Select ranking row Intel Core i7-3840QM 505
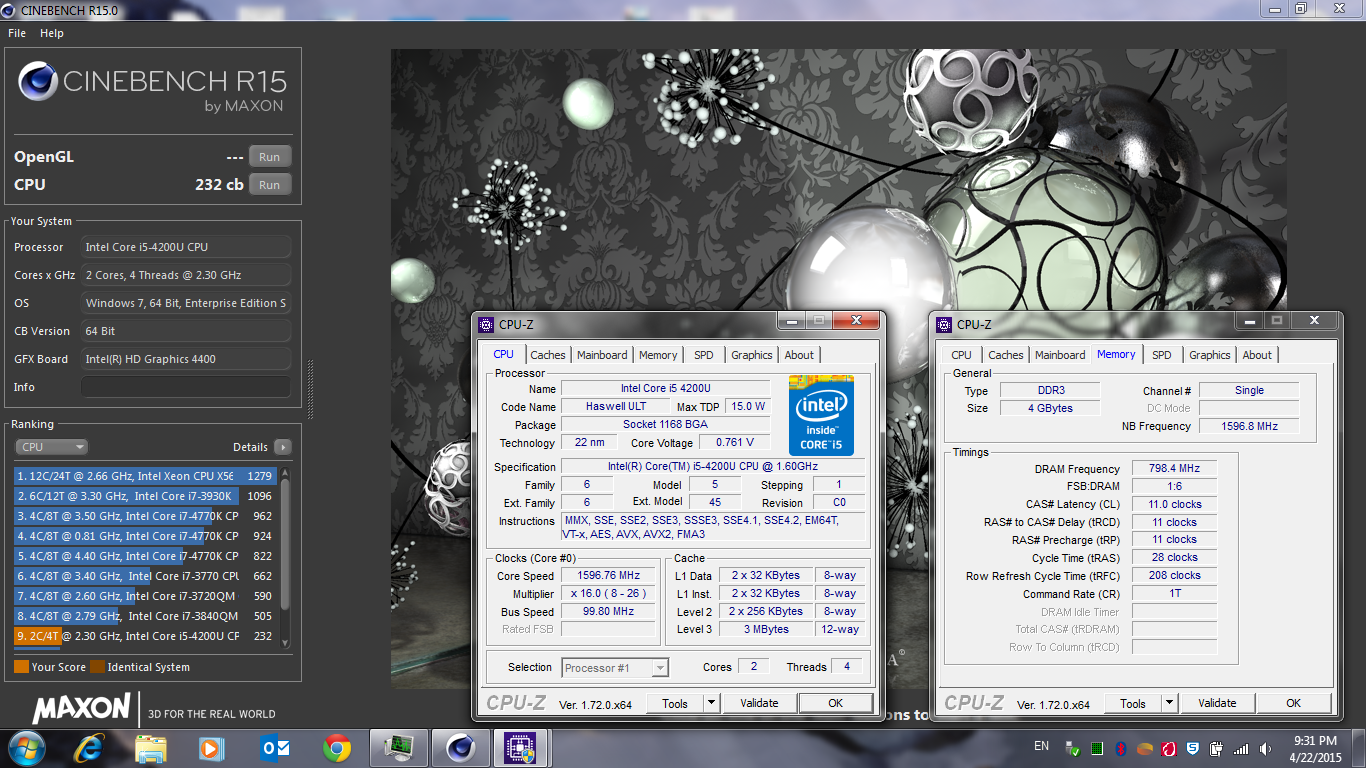This screenshot has width=1366, height=768. [x=146, y=616]
